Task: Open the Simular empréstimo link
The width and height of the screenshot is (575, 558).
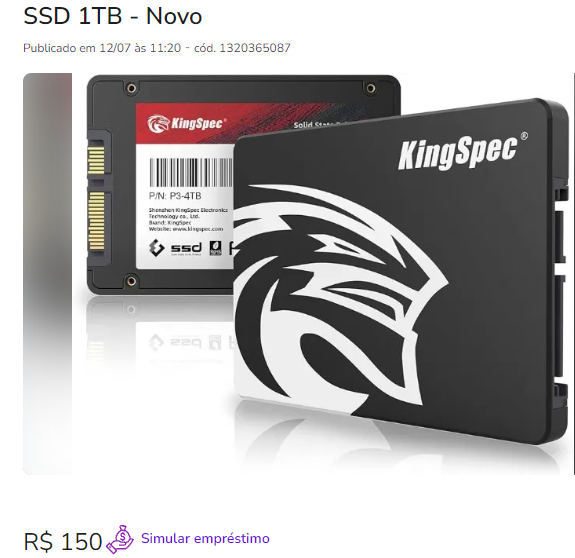Action: [205, 539]
